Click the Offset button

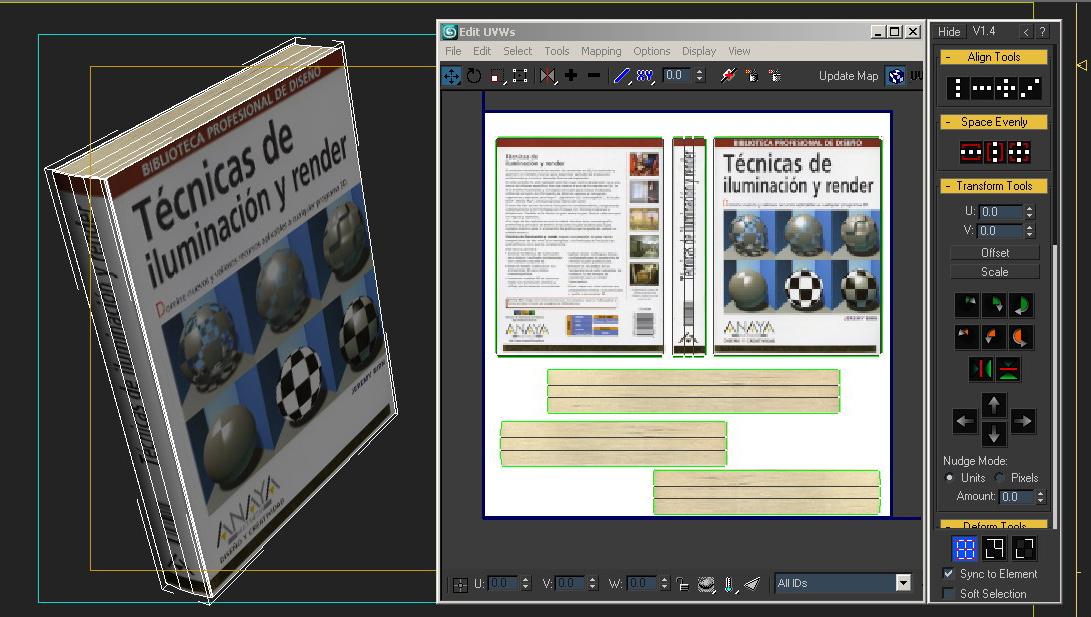click(x=994, y=253)
